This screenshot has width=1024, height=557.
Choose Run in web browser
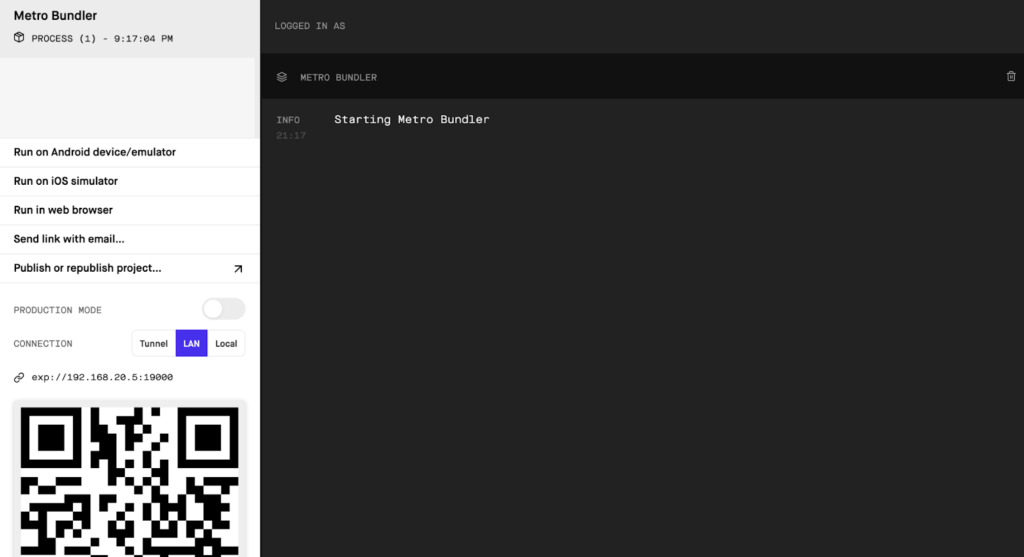click(130, 210)
